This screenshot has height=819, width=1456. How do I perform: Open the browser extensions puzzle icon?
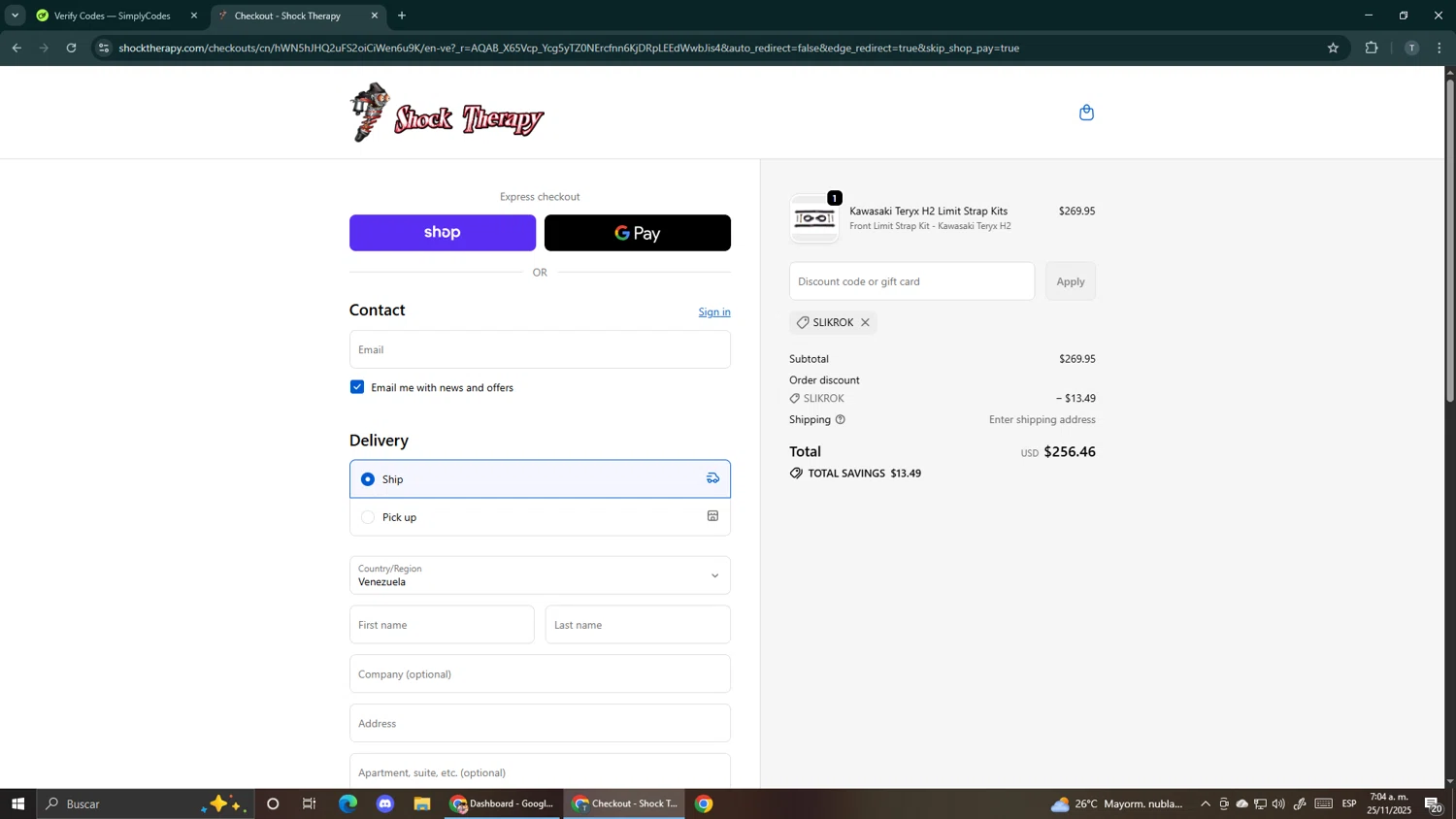(1372, 48)
